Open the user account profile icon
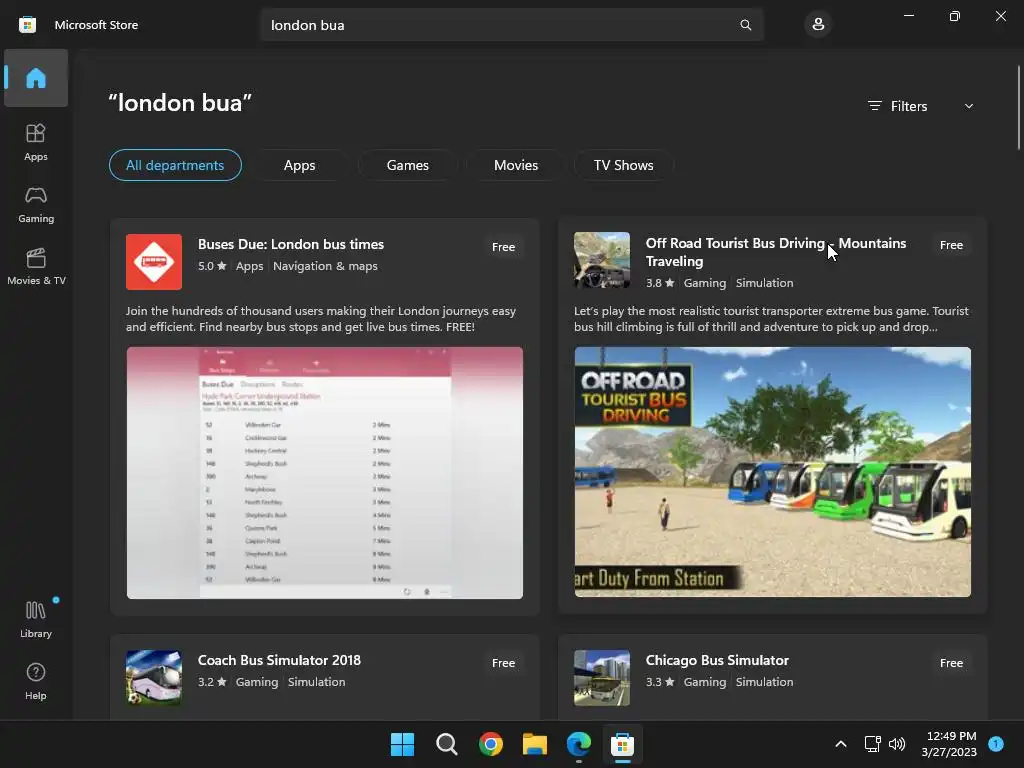This screenshot has height=768, width=1024. [818, 25]
